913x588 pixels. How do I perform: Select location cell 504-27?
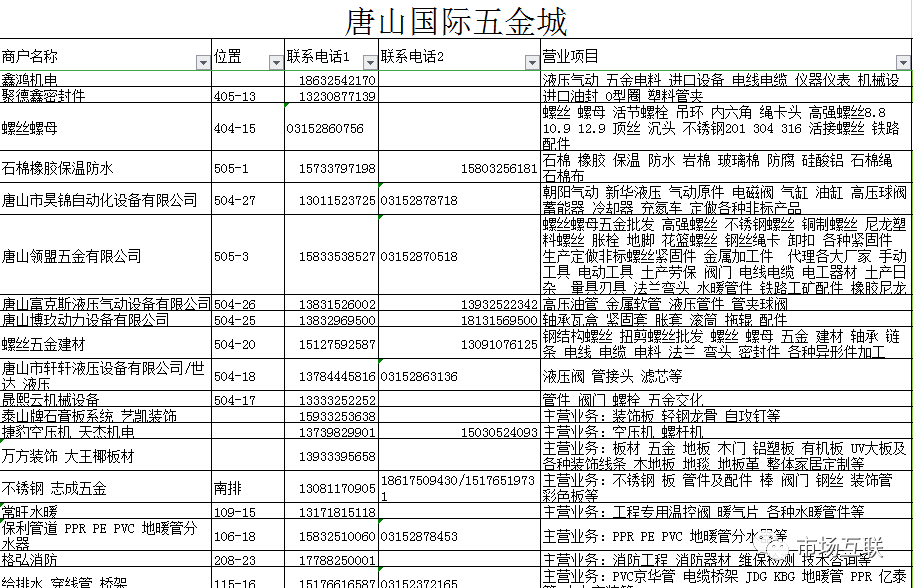[x=248, y=200]
